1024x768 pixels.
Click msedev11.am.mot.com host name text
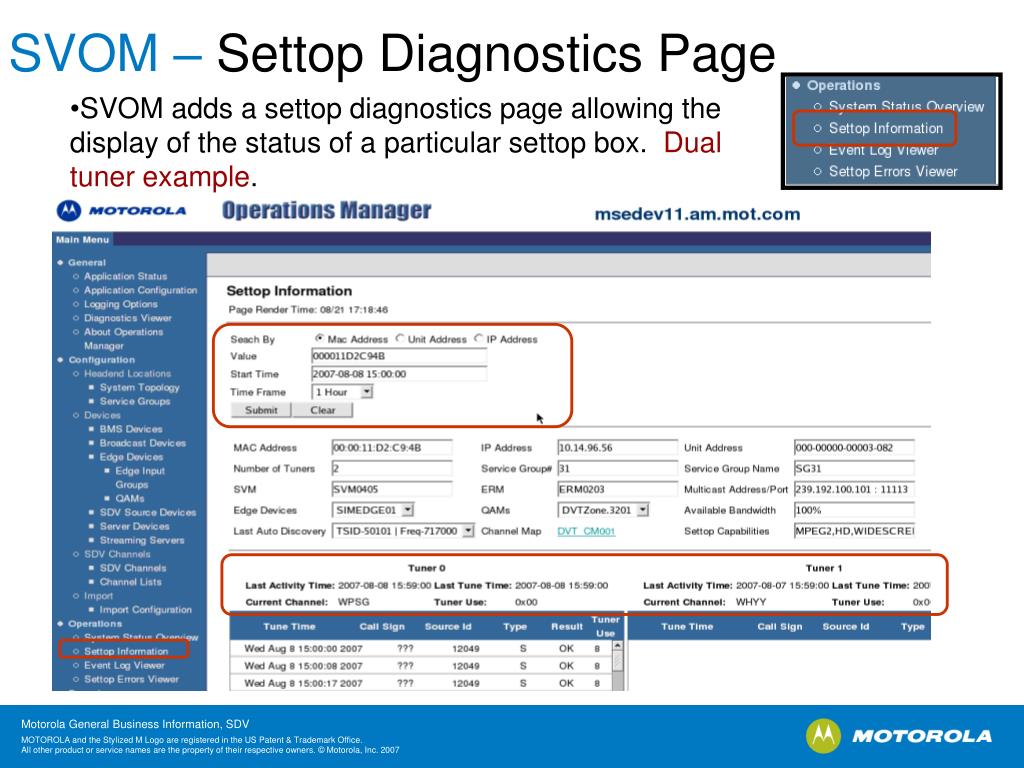click(697, 214)
